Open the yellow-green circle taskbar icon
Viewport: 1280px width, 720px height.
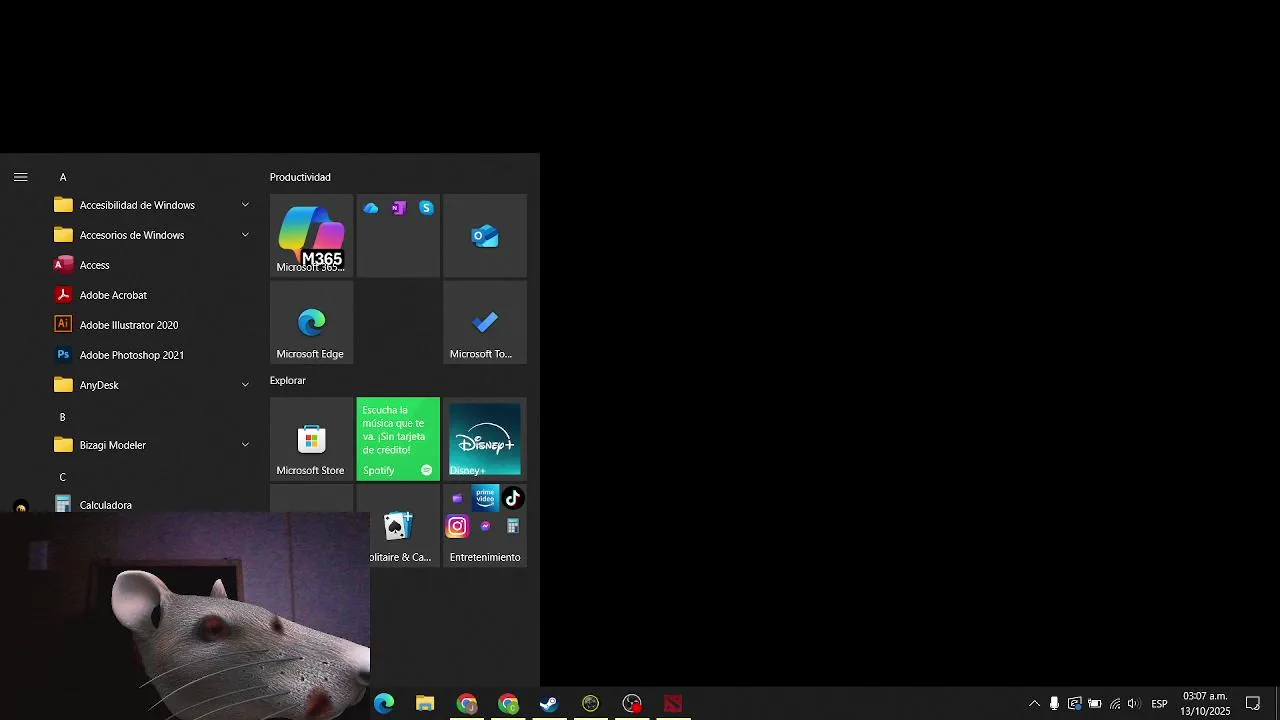590,704
